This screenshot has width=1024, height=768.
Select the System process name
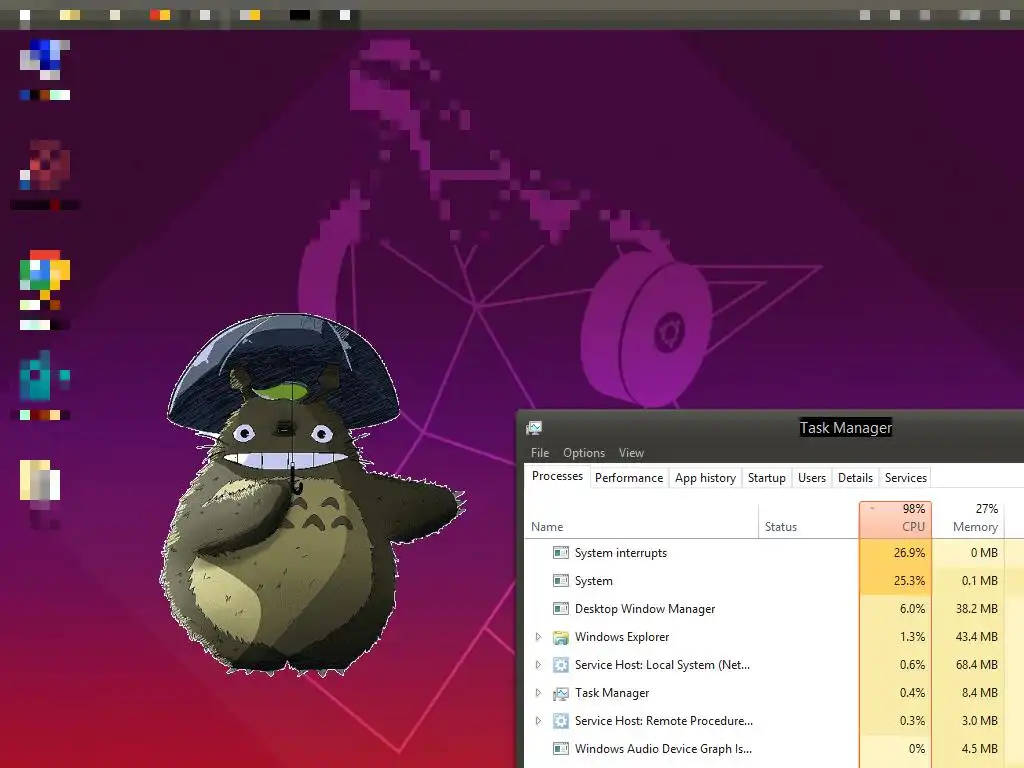[594, 581]
